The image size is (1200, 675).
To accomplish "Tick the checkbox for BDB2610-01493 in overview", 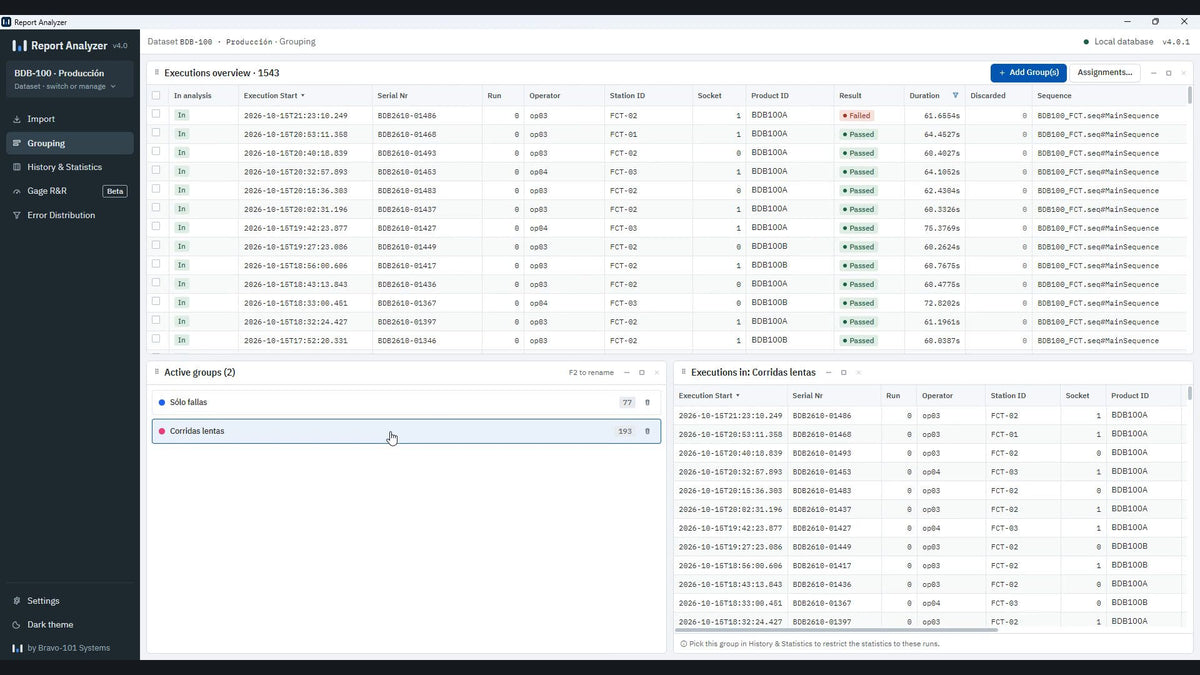I will point(156,153).
